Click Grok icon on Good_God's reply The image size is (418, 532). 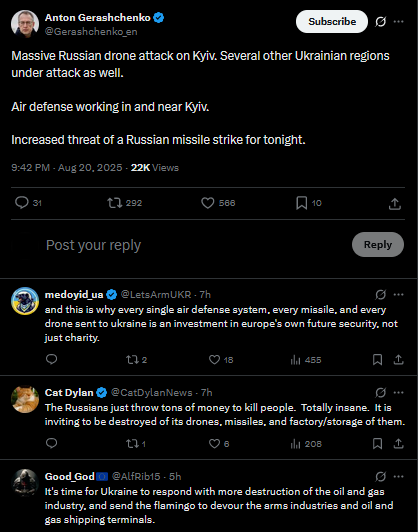coord(380,477)
